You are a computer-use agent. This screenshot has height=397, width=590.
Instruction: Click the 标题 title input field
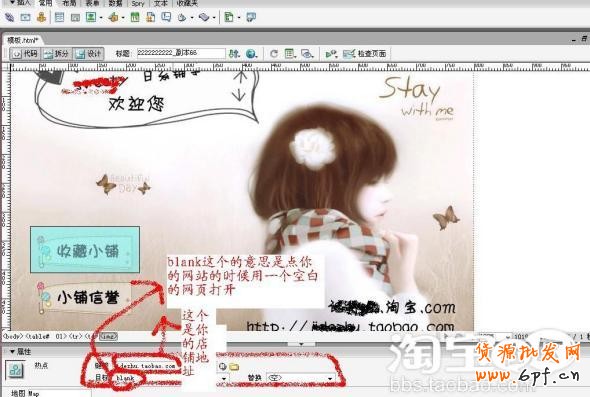[x=181, y=53]
